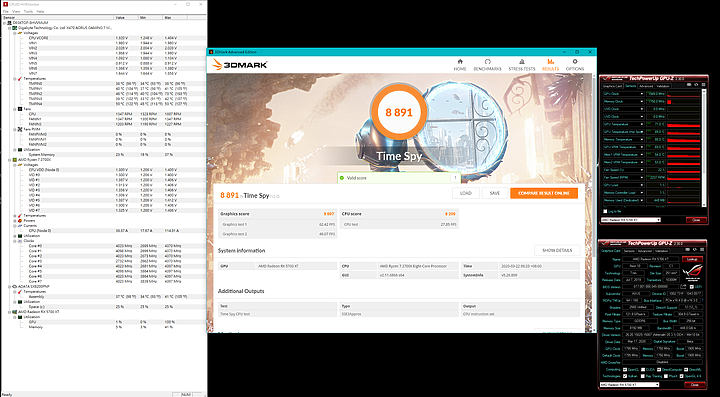Click the Graphics score row in 3DMark
This screenshot has height=397, width=720.
277,213
